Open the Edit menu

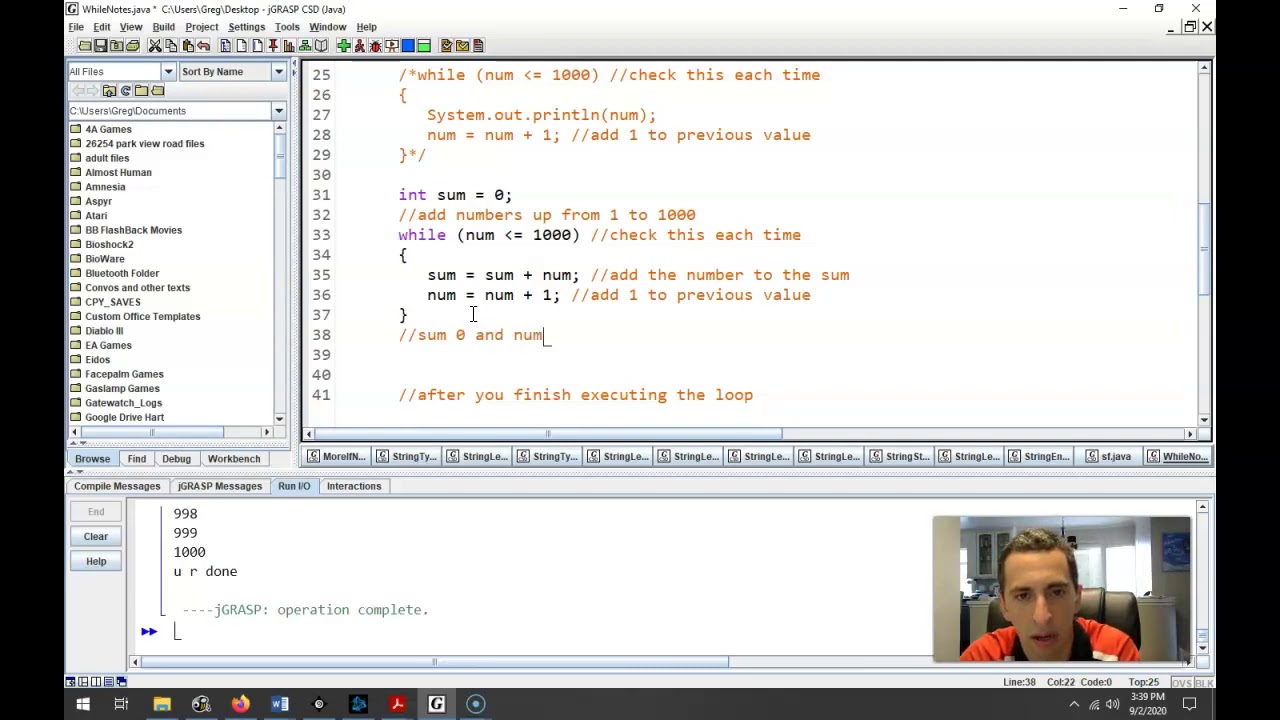(102, 27)
